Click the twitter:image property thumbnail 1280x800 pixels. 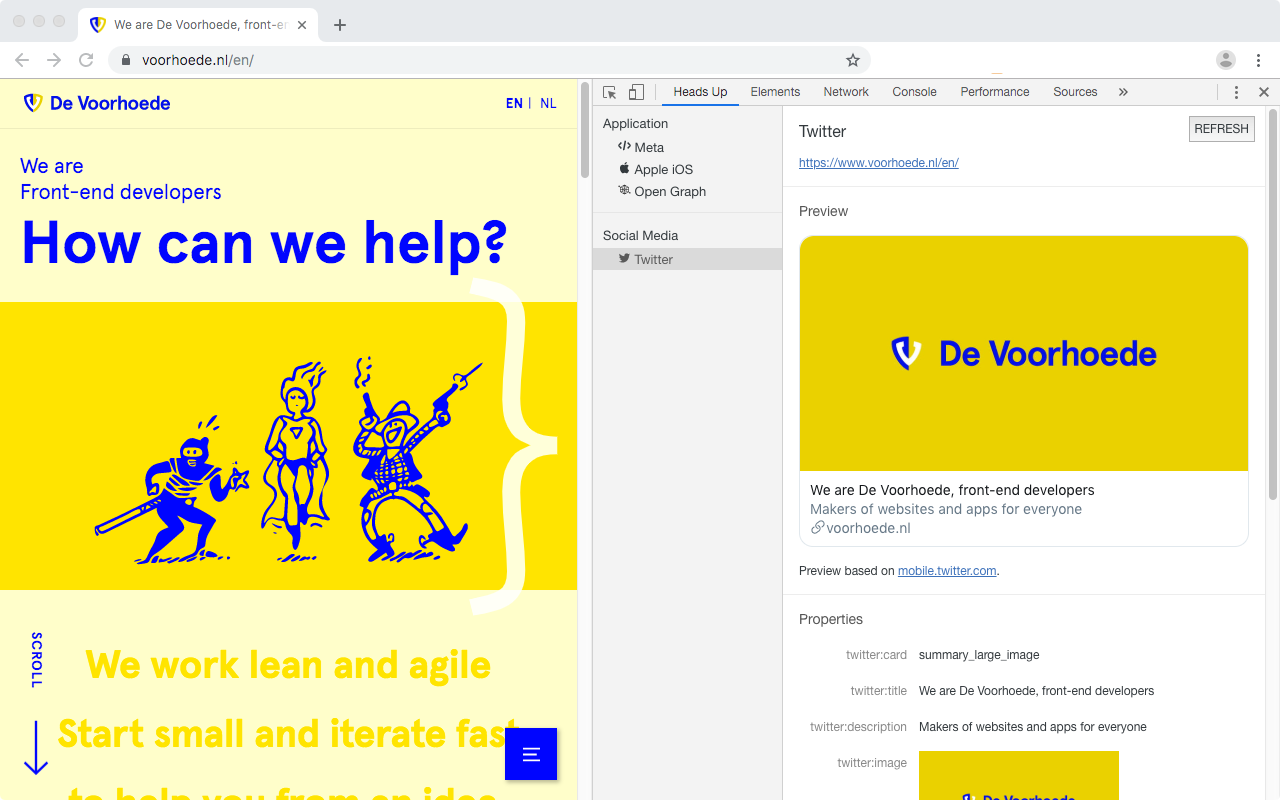(x=1019, y=775)
